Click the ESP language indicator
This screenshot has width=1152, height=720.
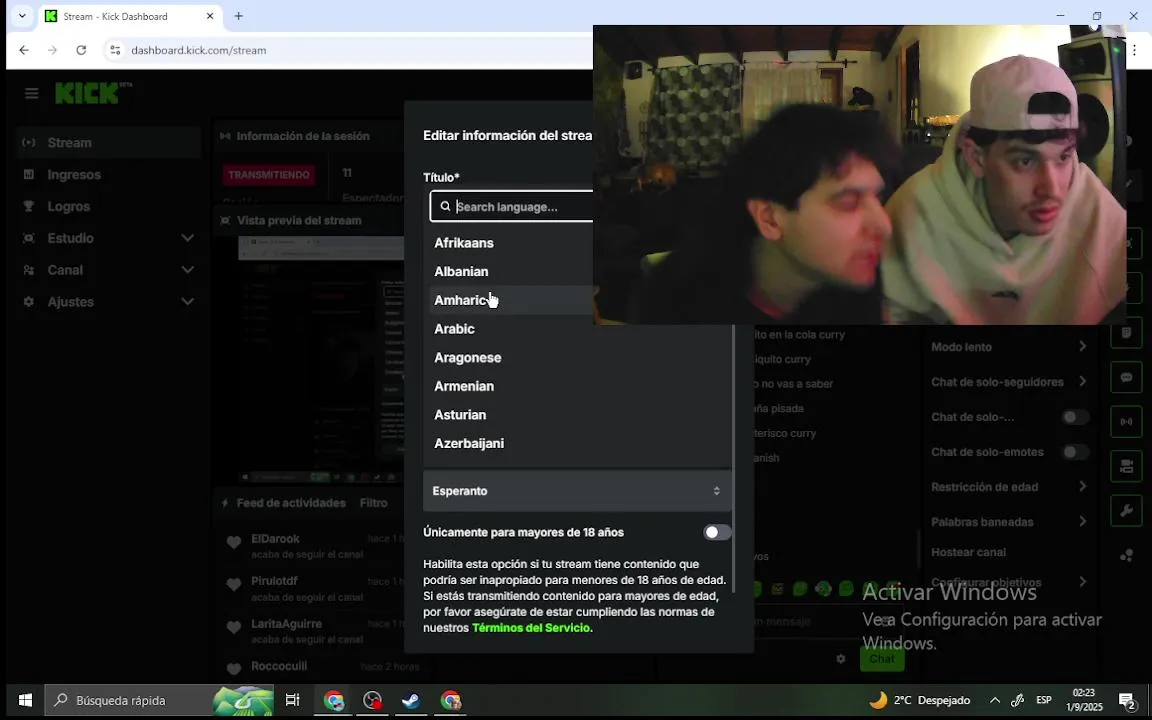click(x=1043, y=700)
